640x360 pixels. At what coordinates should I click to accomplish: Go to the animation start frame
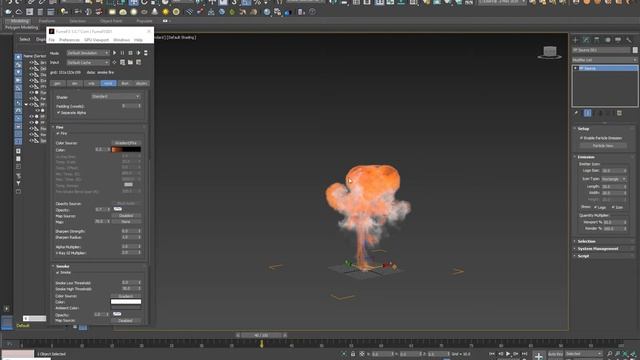coord(492,354)
